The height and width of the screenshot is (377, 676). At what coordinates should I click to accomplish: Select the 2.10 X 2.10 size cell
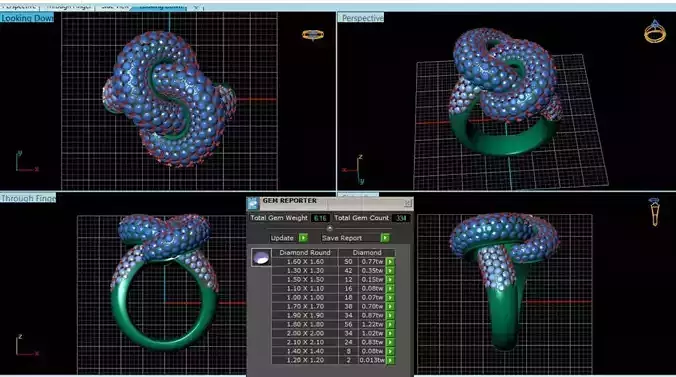click(305, 342)
